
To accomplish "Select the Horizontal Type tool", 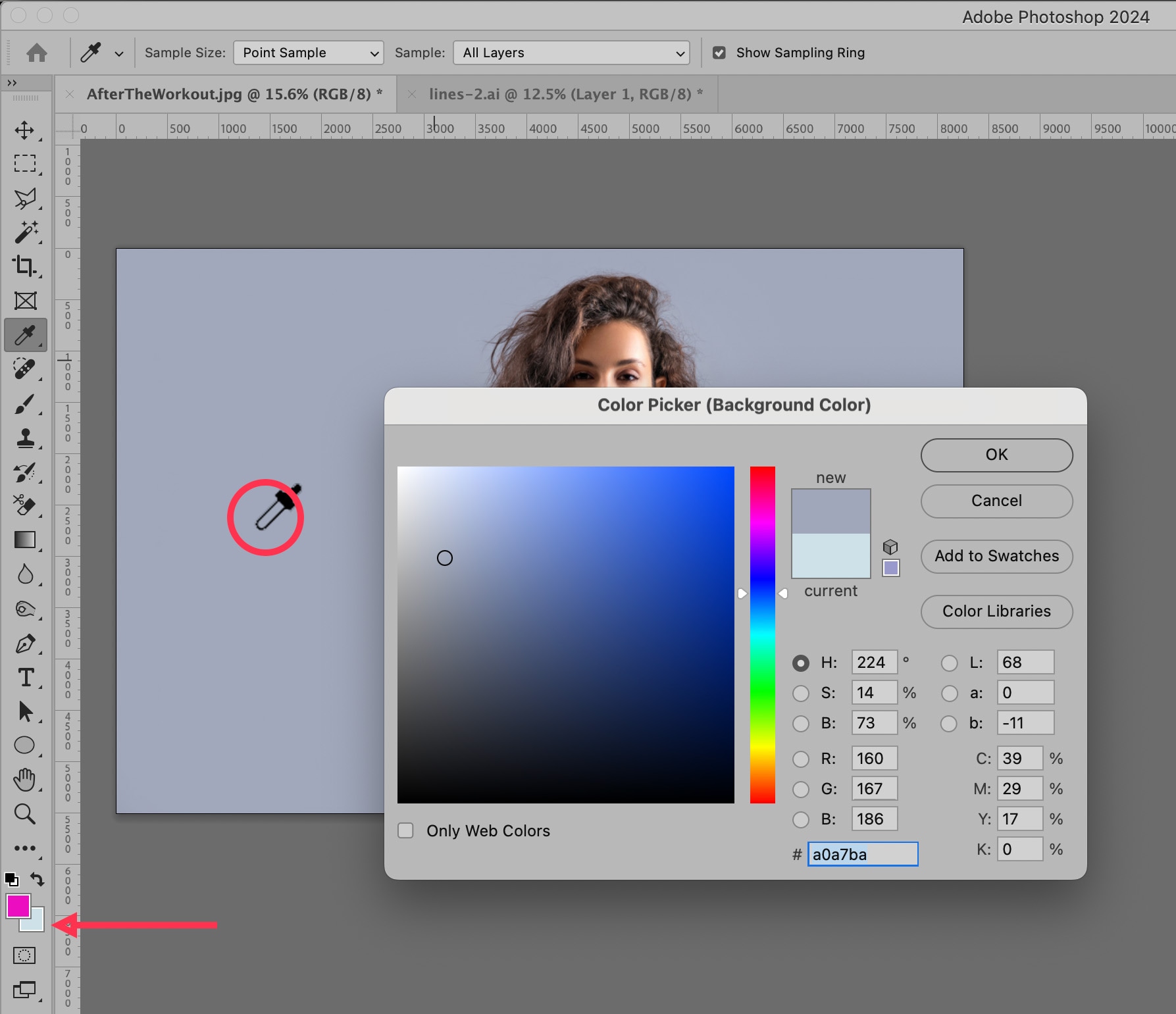I will 25,677.
